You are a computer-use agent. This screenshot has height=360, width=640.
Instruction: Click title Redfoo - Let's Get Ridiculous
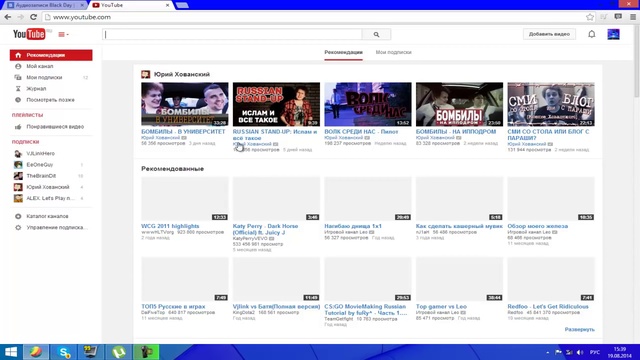pos(548,306)
